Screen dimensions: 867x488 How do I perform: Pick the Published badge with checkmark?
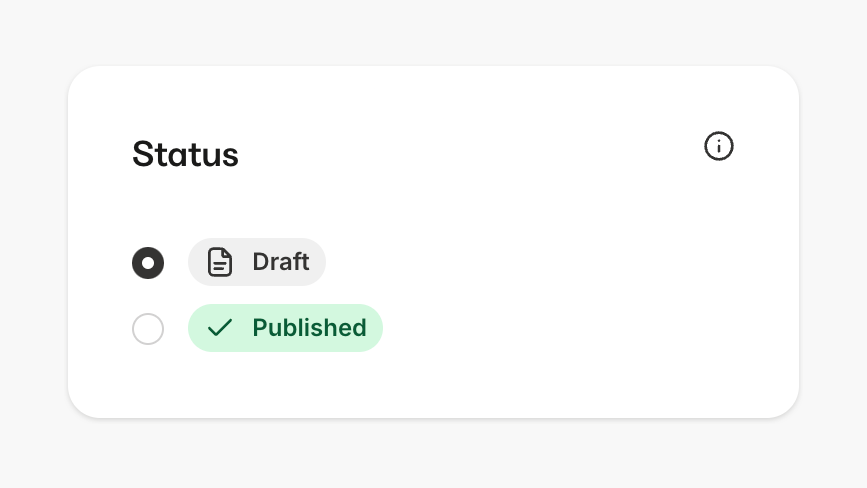pos(285,328)
